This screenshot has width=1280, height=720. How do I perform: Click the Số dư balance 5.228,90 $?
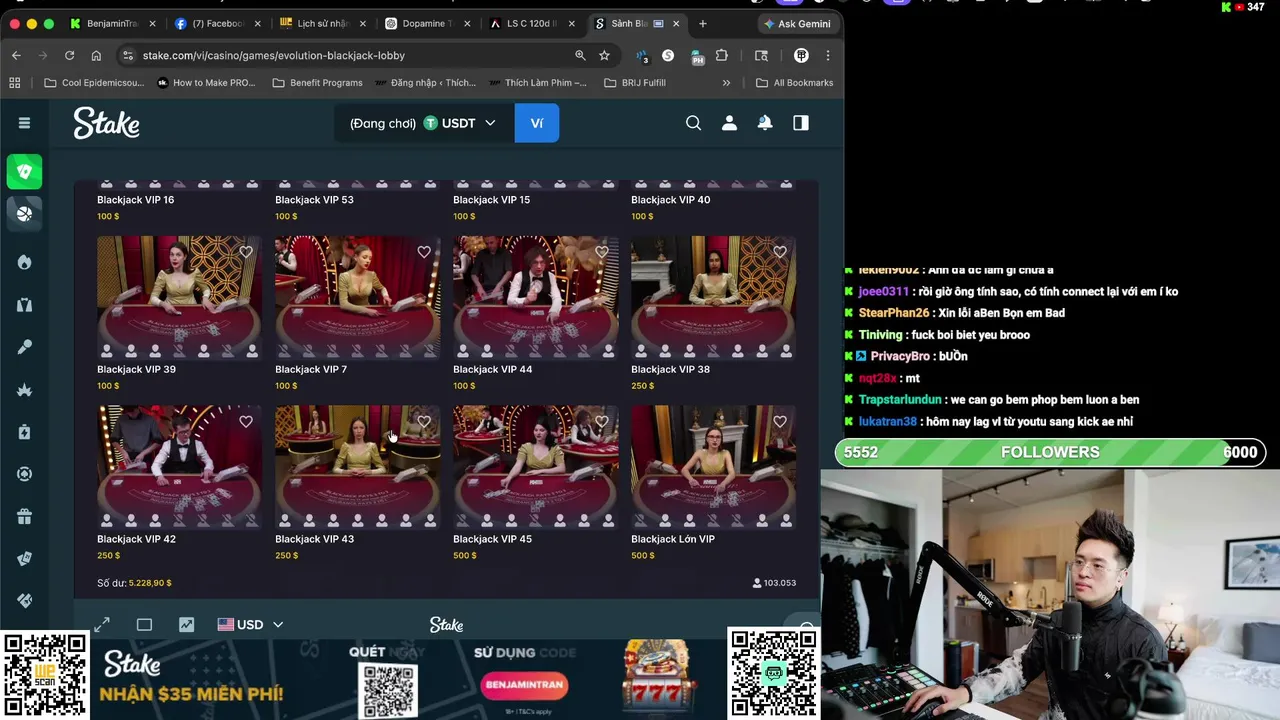pos(134,583)
